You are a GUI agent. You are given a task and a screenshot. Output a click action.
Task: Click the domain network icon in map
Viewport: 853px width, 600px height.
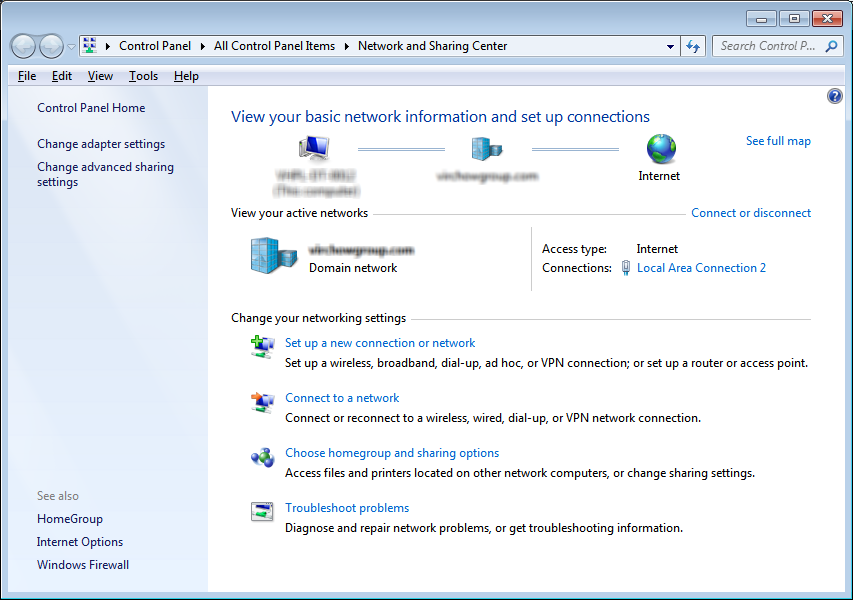(486, 148)
